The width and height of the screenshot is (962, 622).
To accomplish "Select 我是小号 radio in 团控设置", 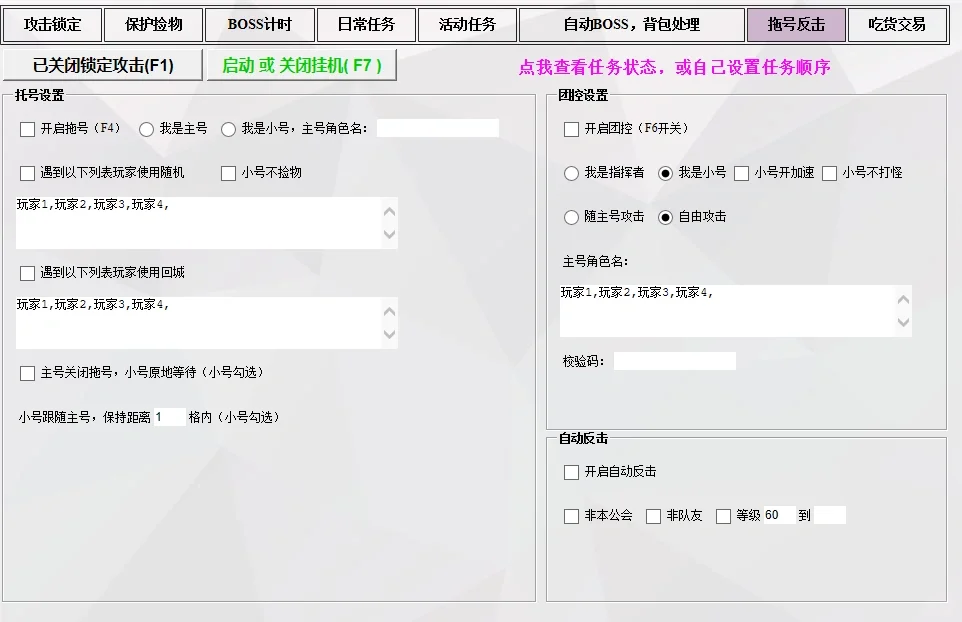I will 665,173.
